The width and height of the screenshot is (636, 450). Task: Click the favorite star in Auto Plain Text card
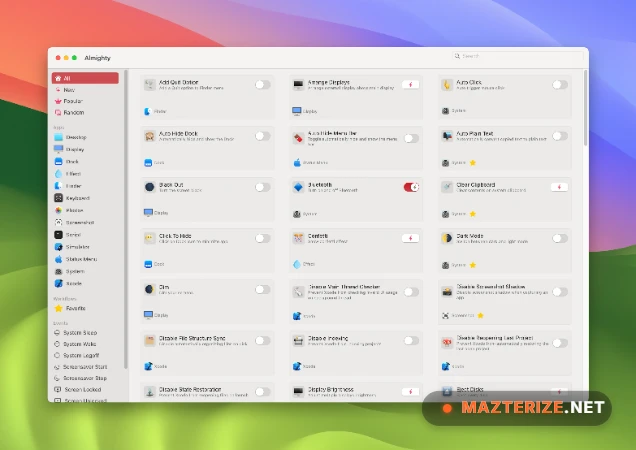click(x=473, y=163)
